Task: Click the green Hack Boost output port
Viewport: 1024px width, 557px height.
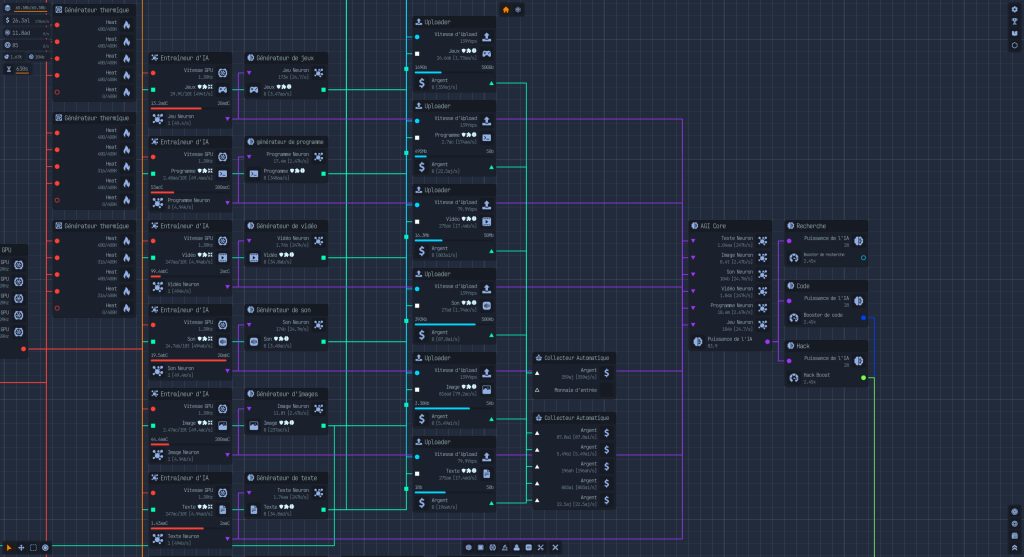Action: coord(863,378)
